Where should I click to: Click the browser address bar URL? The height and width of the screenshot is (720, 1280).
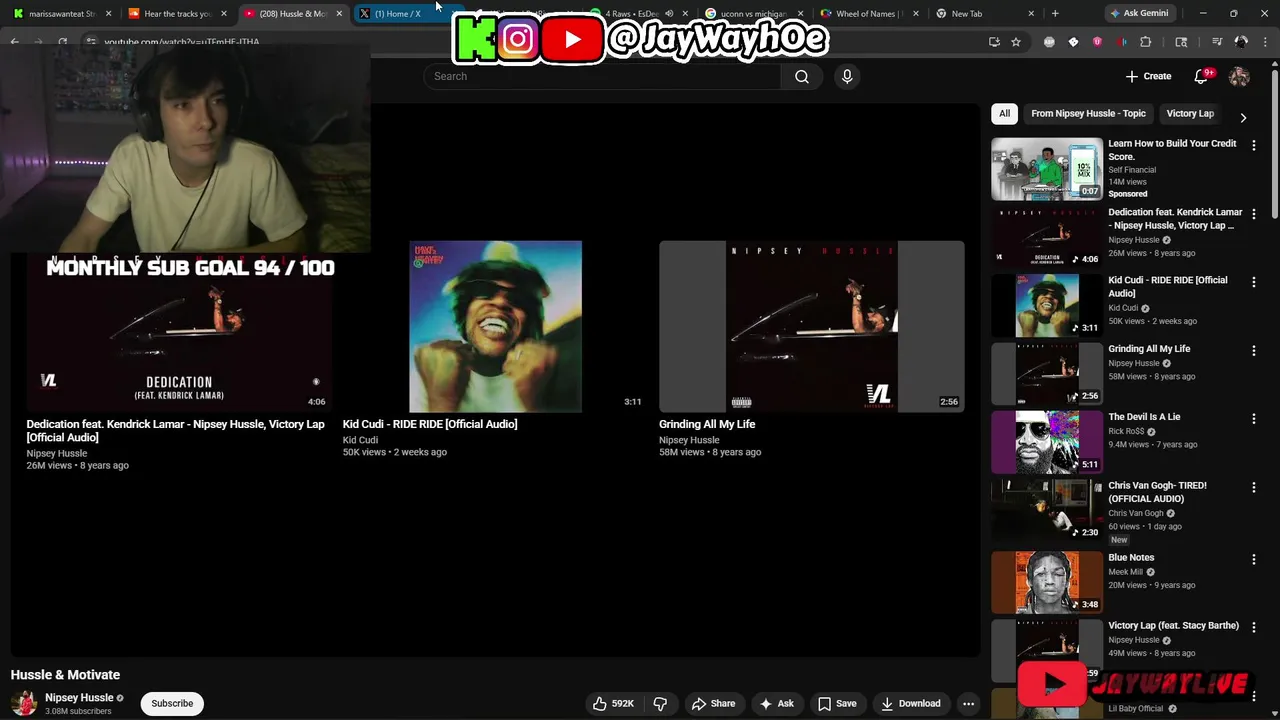(x=181, y=42)
